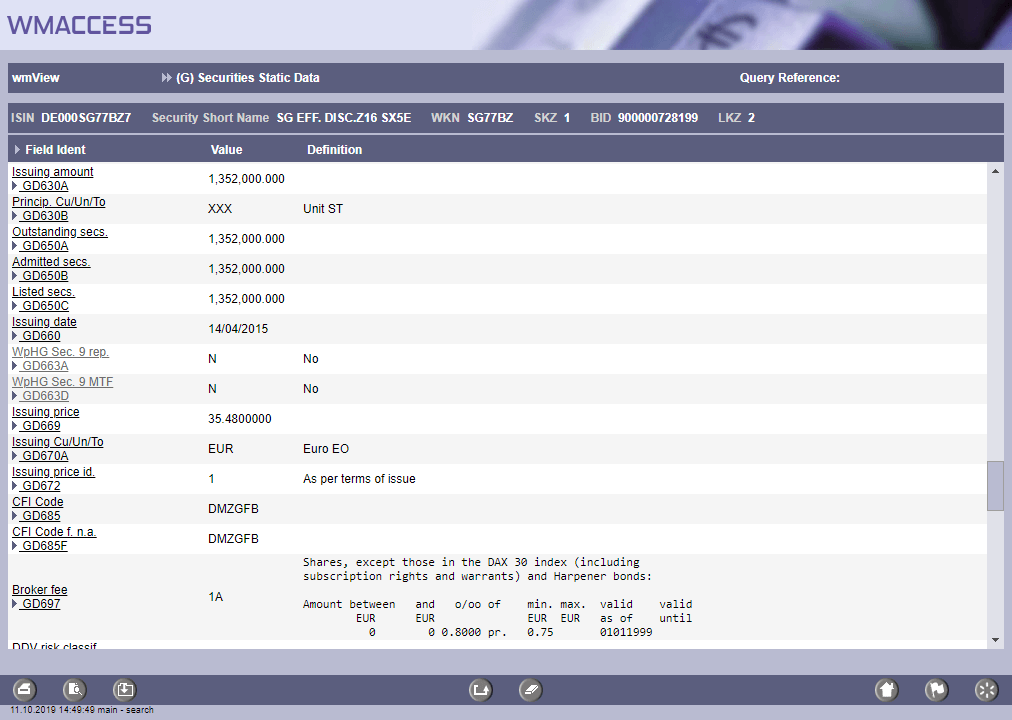Open the CFI Code link
Image resolution: width=1012 pixels, height=720 pixels.
point(38,501)
